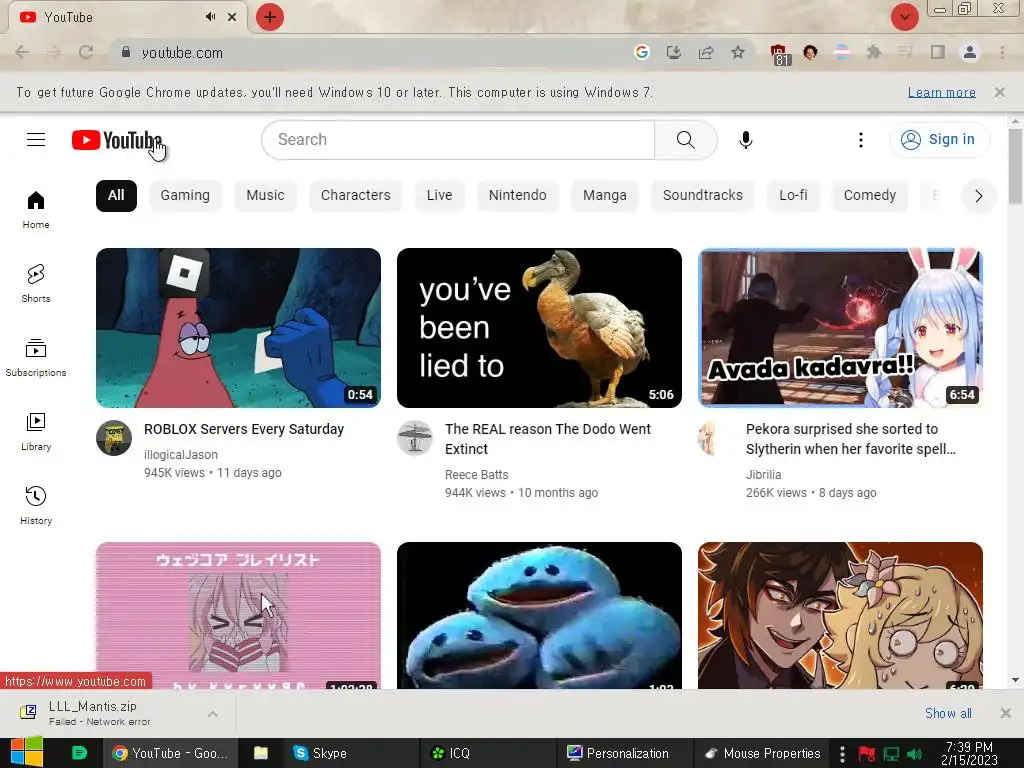This screenshot has height=768, width=1024.
Task: Open new tab with red plus button
Action: click(x=269, y=17)
